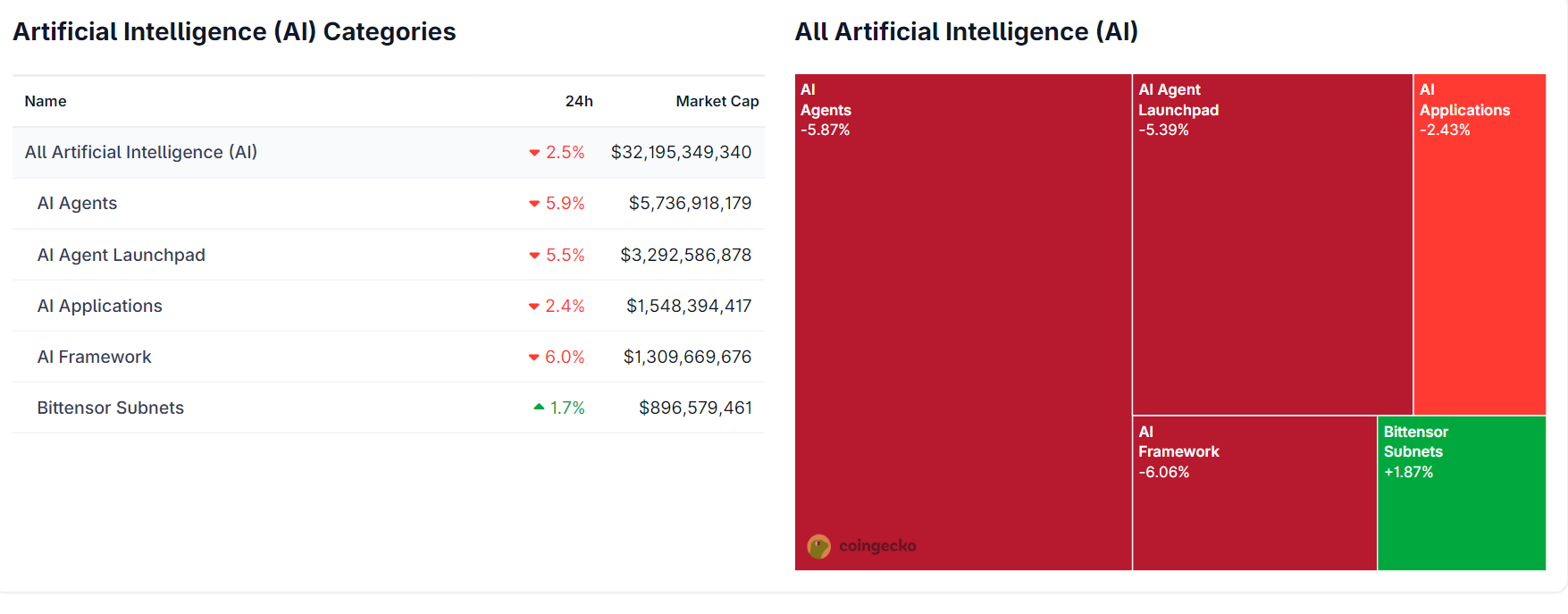Sort table by Market Cap column header
Image resolution: width=1568 pixels, height=614 pixels.
[x=717, y=102]
